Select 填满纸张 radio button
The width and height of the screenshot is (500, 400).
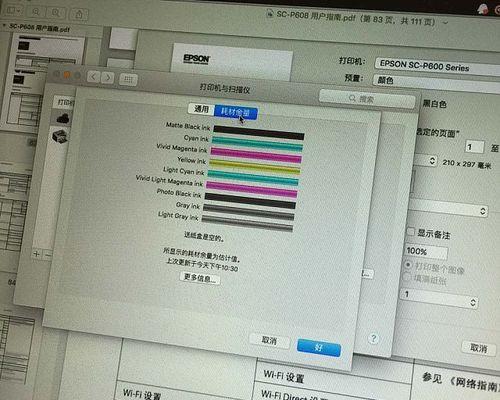[407, 277]
